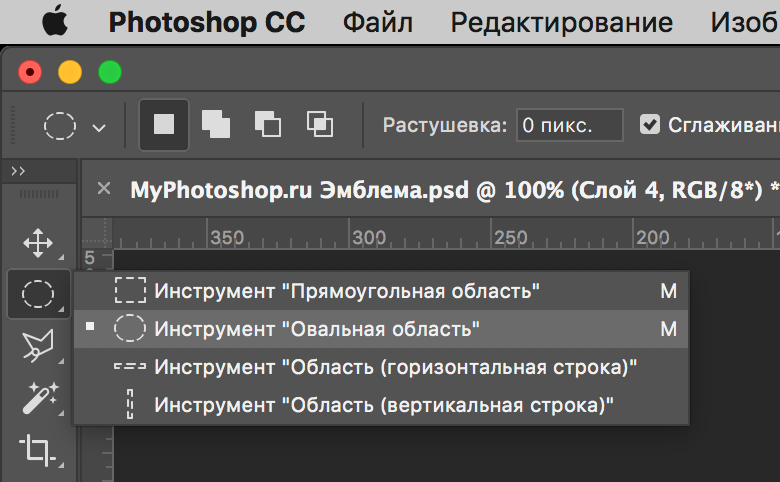The image size is (780, 482).
Task: Click the Elliptical Marquee tool in toolbar
Action: click(x=38, y=294)
